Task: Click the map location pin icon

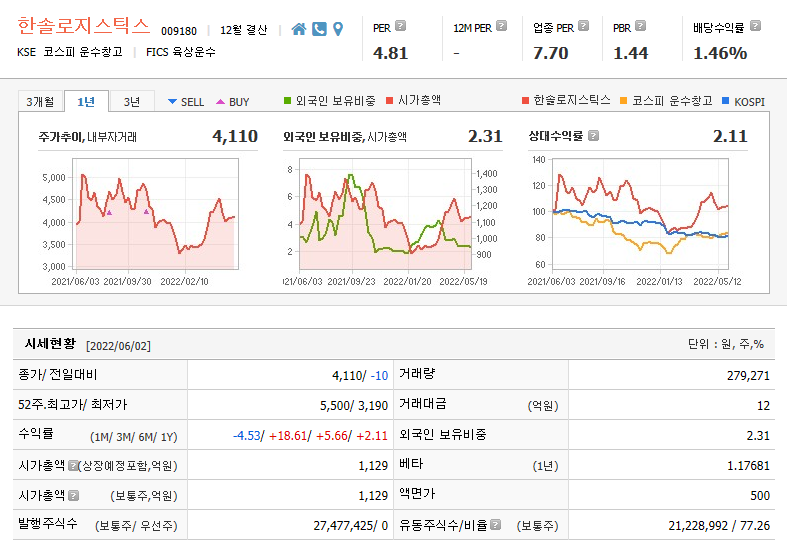Action: tap(338, 29)
